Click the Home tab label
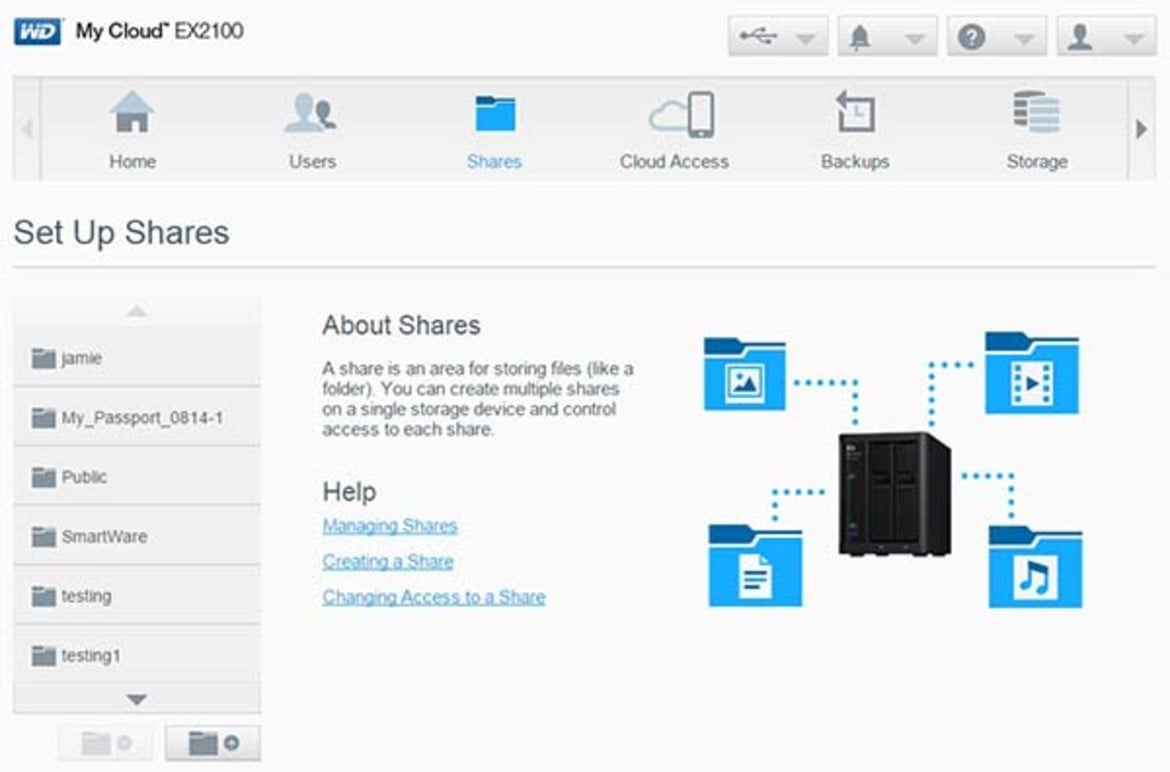The width and height of the screenshot is (1170, 772). [x=133, y=161]
